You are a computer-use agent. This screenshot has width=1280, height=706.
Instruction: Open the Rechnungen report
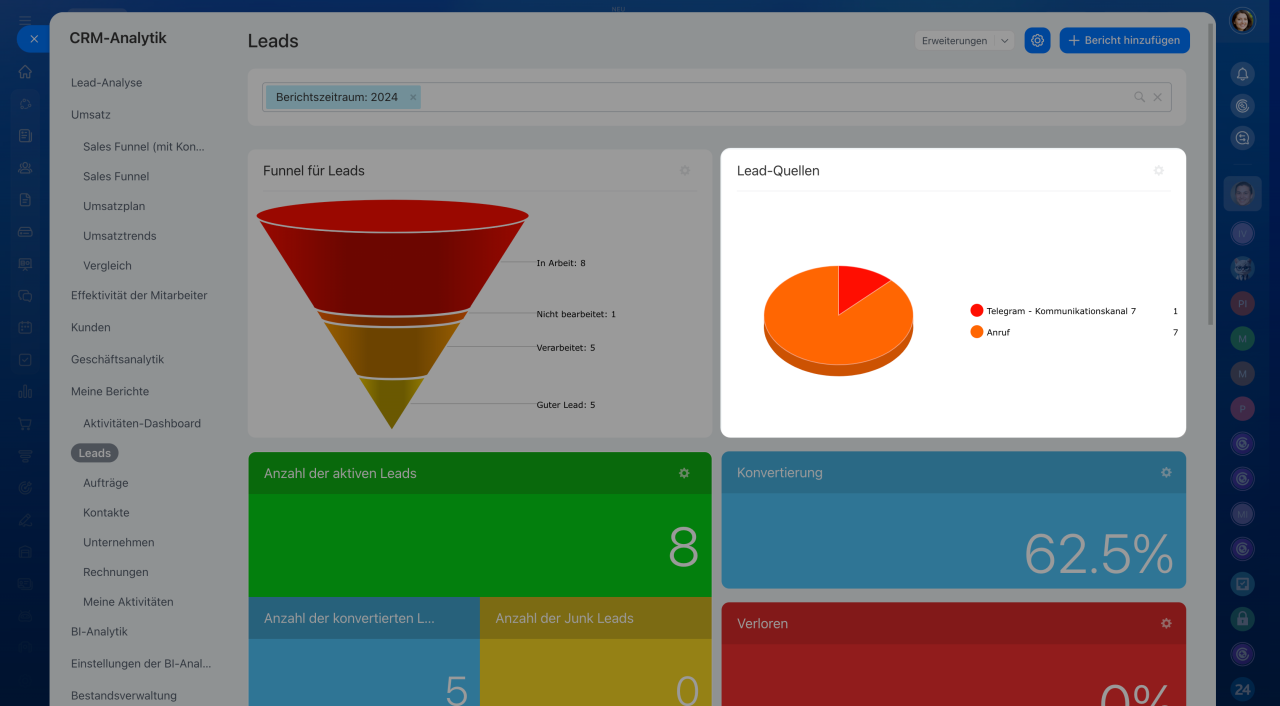pyautogui.click(x=116, y=572)
